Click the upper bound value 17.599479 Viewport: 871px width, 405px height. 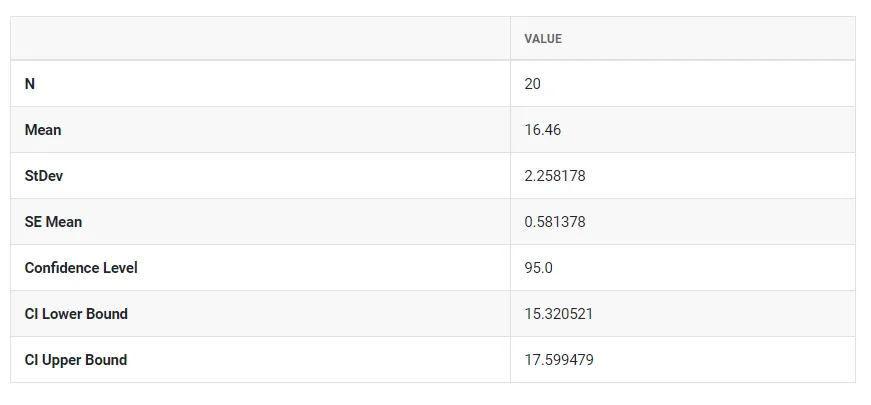(559, 360)
